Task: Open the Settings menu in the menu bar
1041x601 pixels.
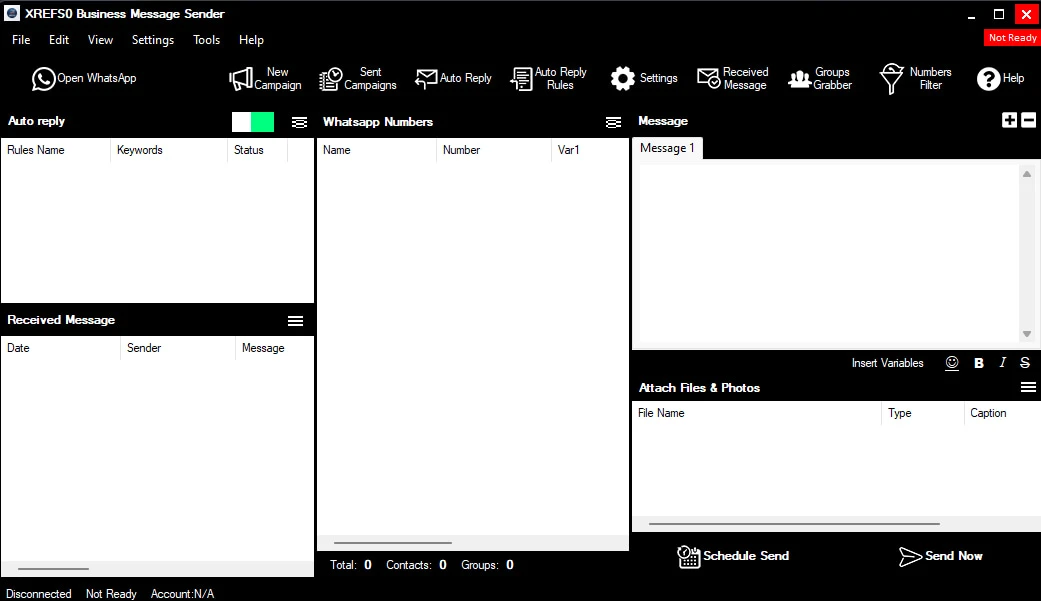Action: 153,40
